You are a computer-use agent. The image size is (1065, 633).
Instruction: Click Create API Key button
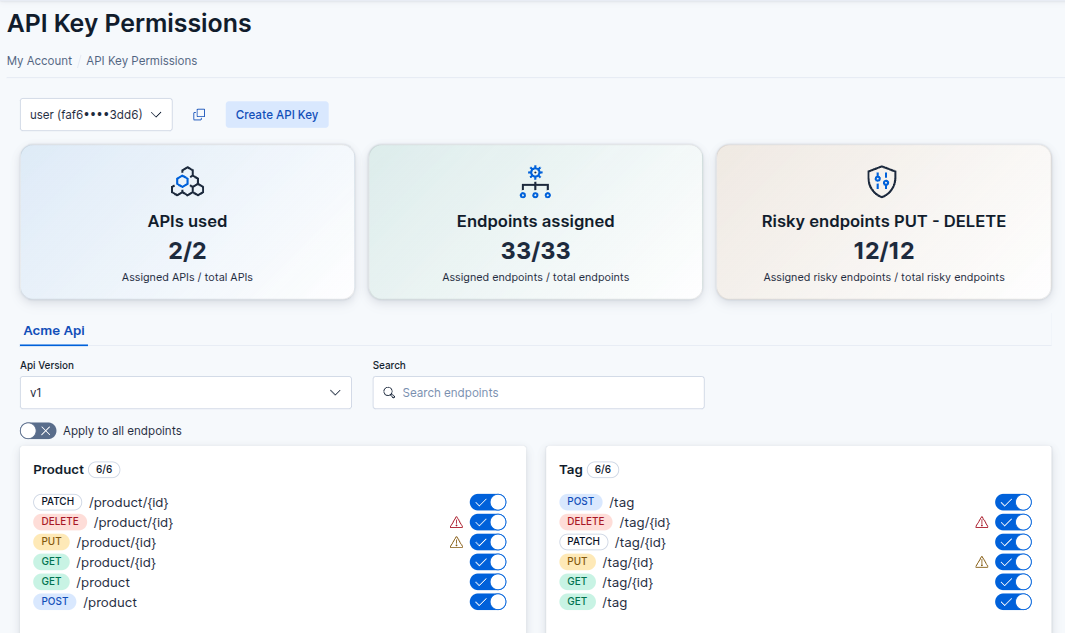(x=277, y=115)
